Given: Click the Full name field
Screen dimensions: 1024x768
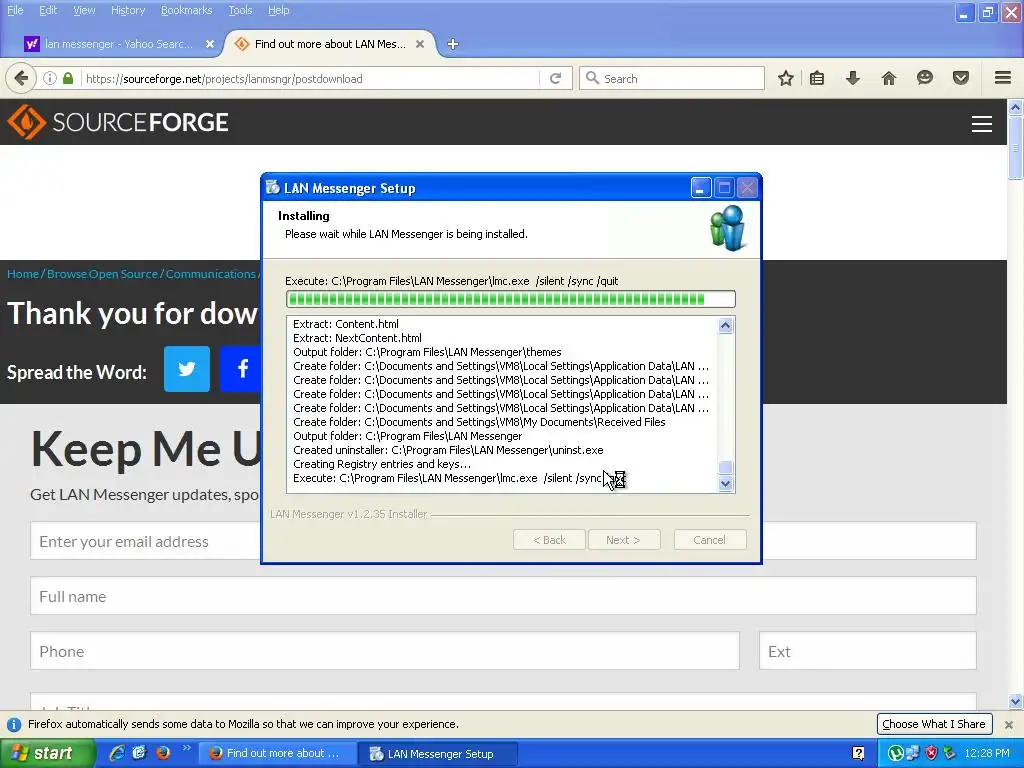Looking at the screenshot, I should [503, 596].
